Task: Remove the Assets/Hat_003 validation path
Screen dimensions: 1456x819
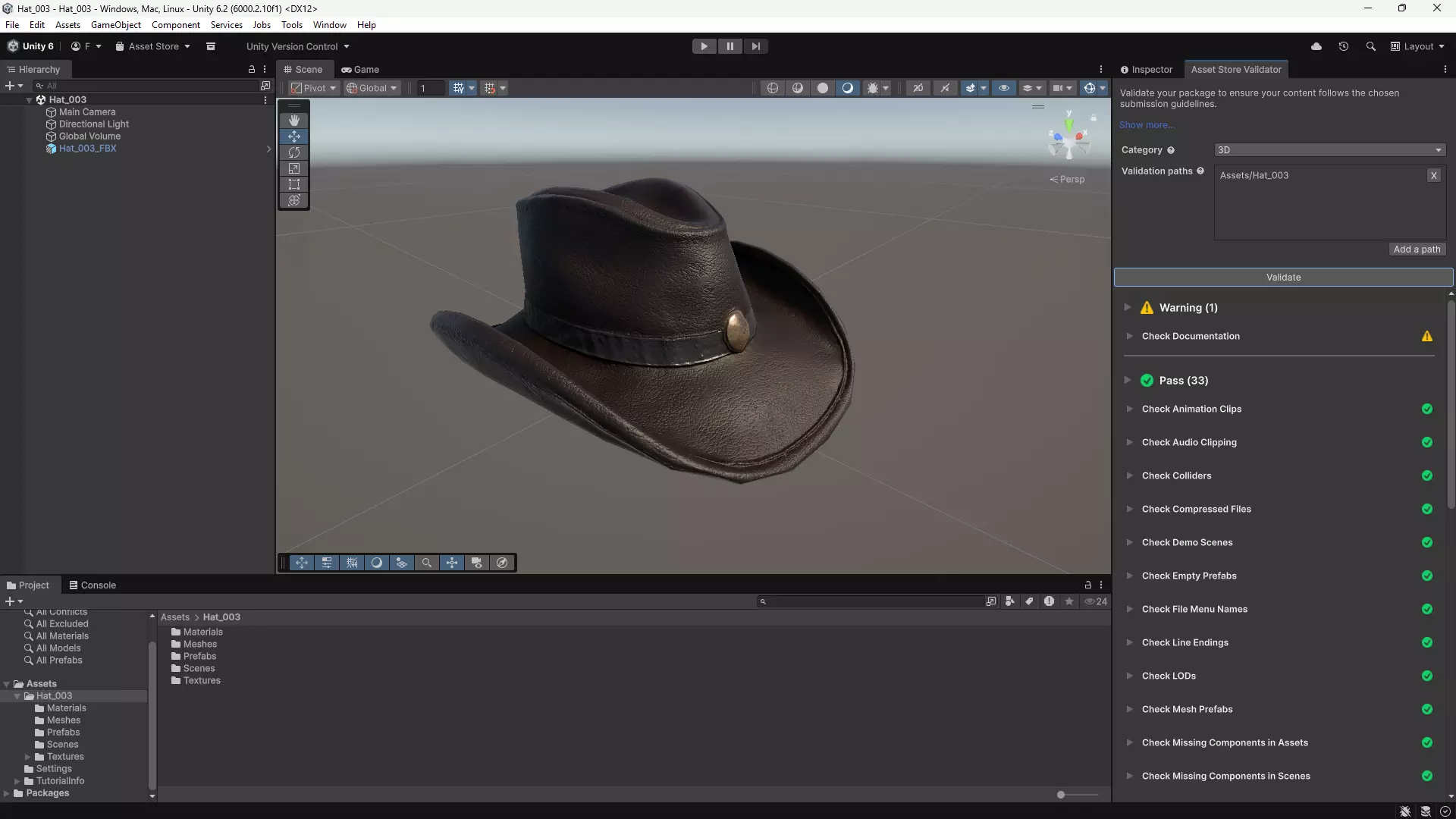Action: [1433, 175]
